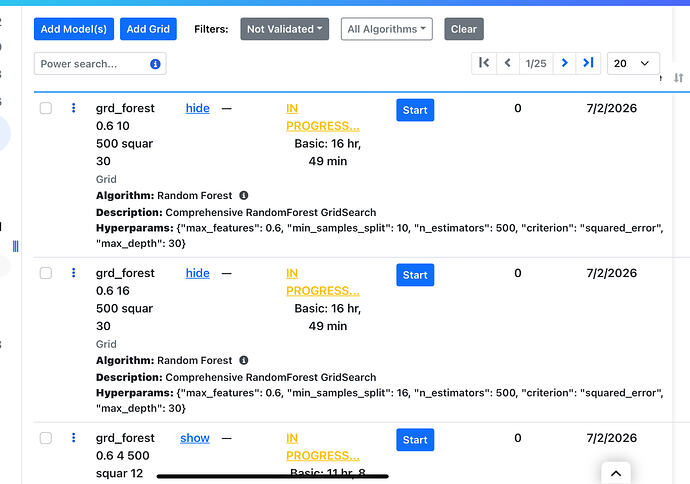Check the grd_forest 0.6 10 row checkbox
Image resolution: width=690 pixels, height=484 pixels.
(46, 108)
